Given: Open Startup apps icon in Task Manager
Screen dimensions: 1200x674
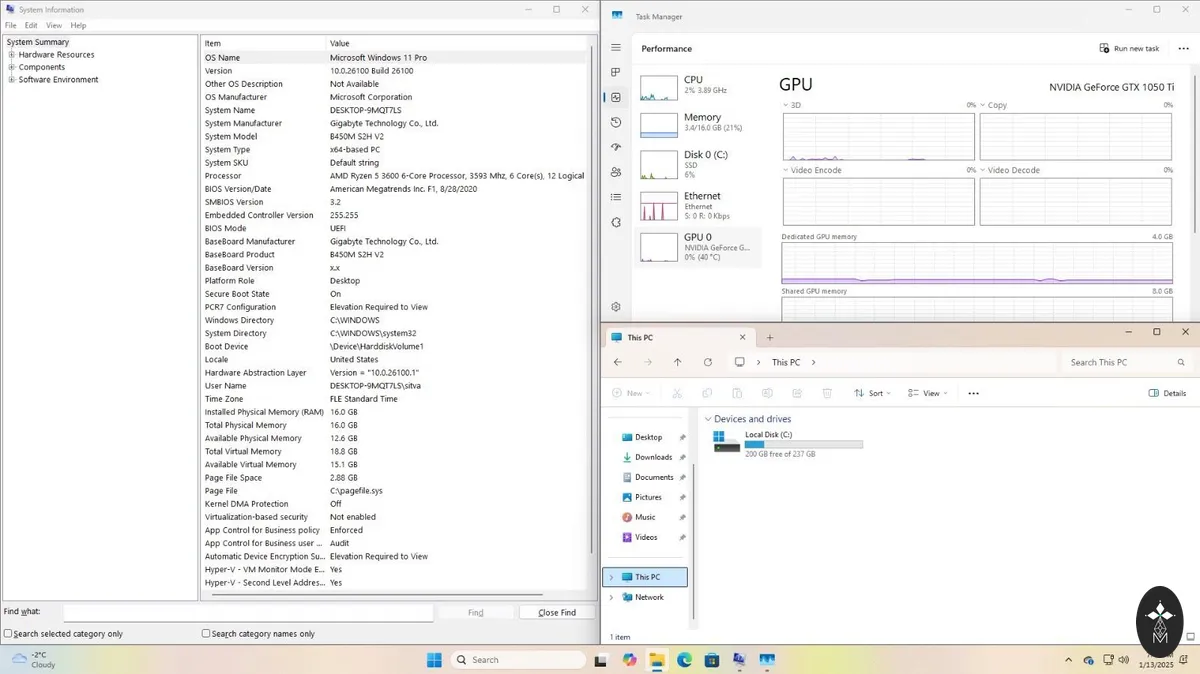Looking at the screenshot, I should tap(616, 147).
